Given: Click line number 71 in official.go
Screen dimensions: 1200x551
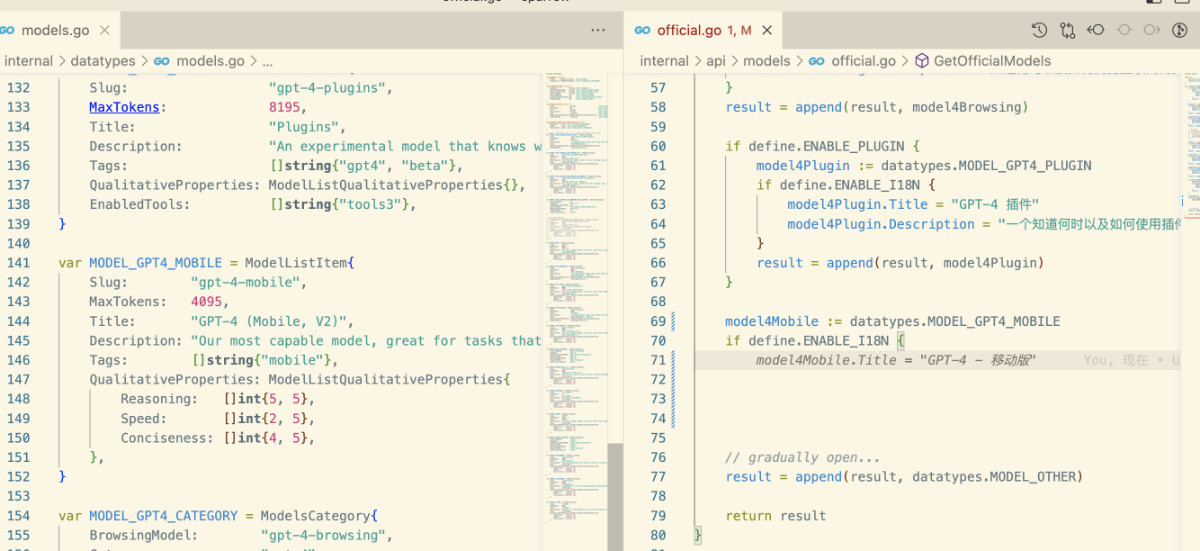Looking at the screenshot, I should [657, 360].
